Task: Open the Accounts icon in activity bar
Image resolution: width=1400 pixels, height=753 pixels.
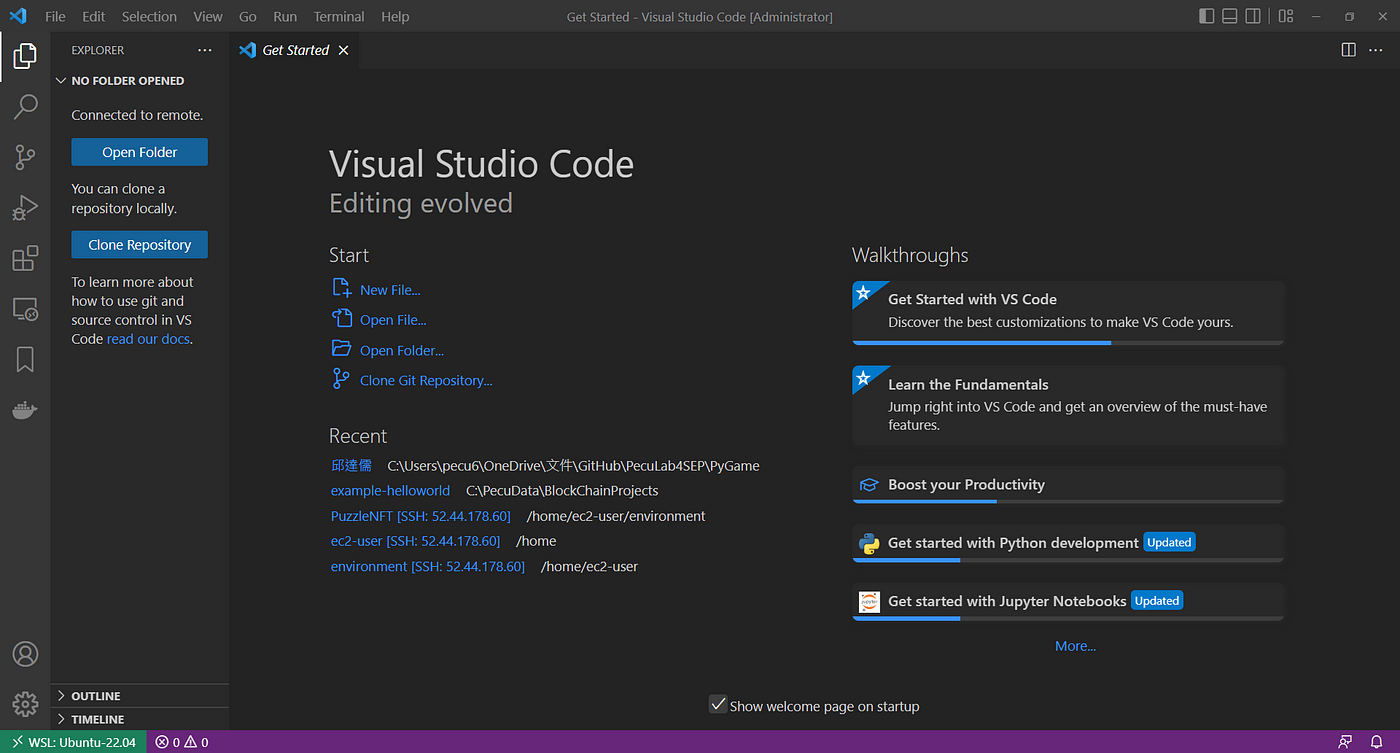Action: pyautogui.click(x=25, y=654)
